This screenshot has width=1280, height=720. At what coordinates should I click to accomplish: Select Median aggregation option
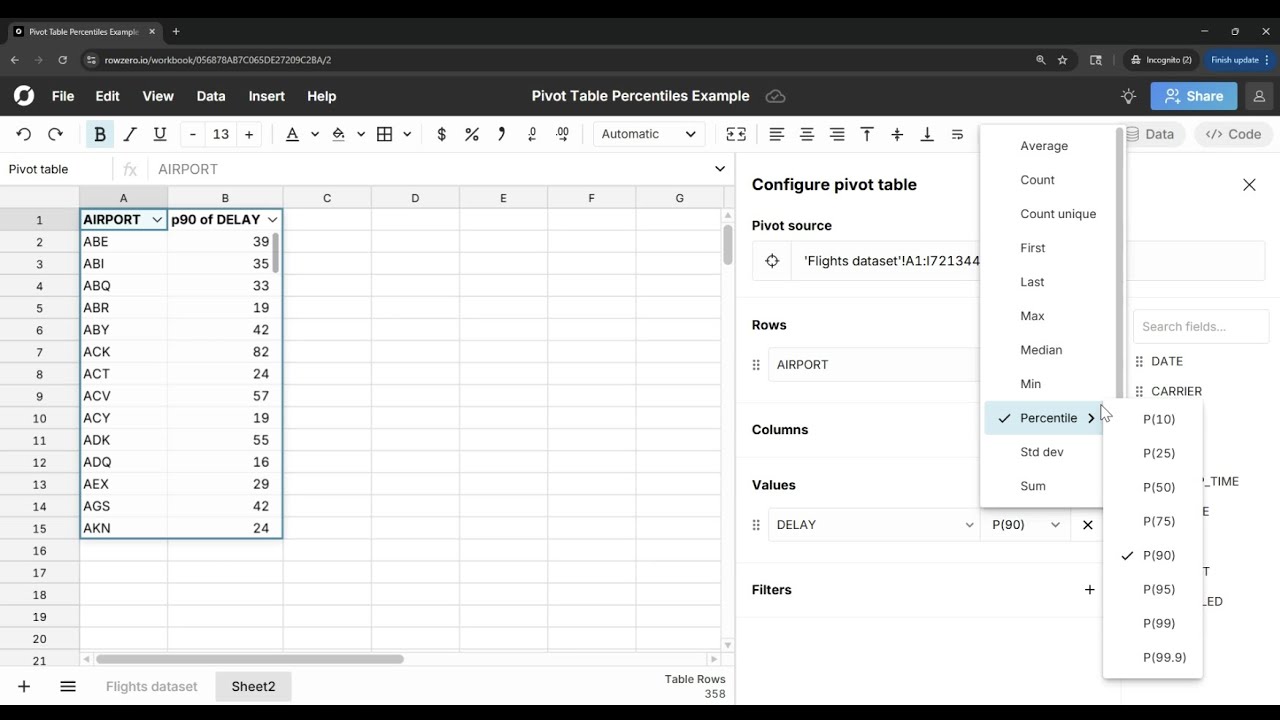[1041, 350]
